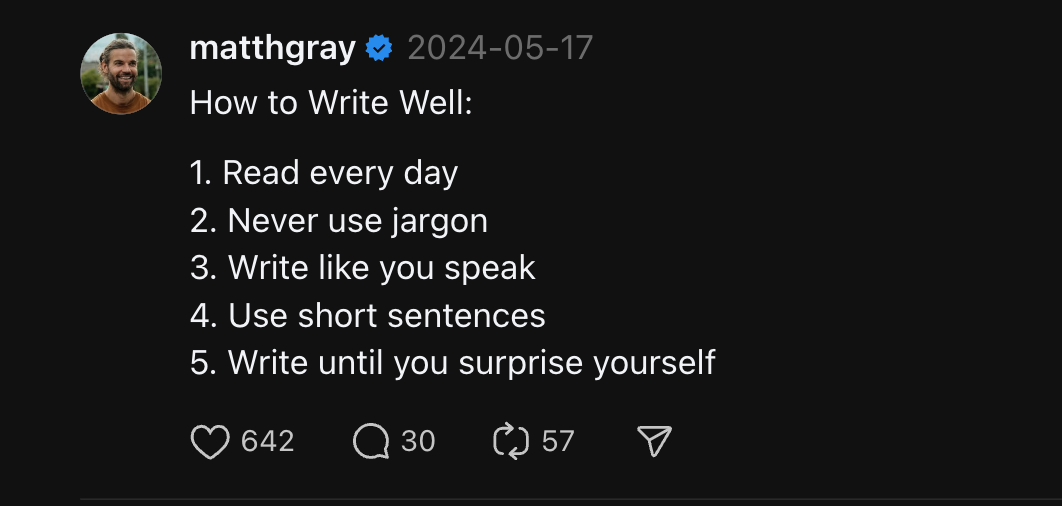The image size is (1062, 506).
Task: Click the "How to Write Well:" heading text
Action: tap(331, 104)
